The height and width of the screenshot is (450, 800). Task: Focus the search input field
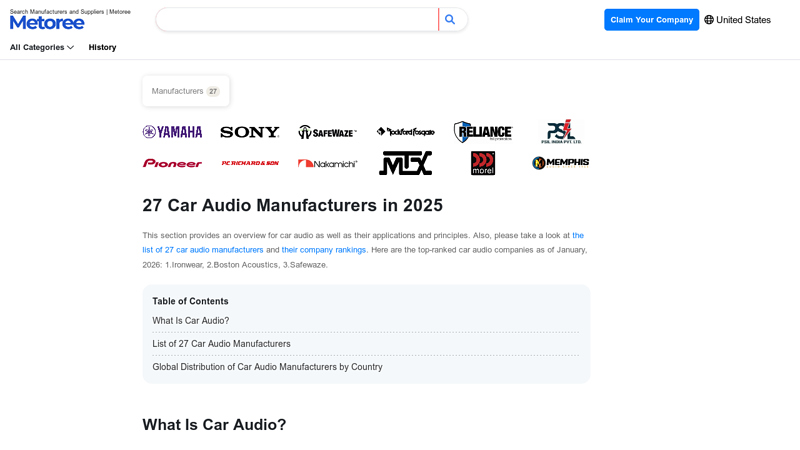tap(297, 19)
